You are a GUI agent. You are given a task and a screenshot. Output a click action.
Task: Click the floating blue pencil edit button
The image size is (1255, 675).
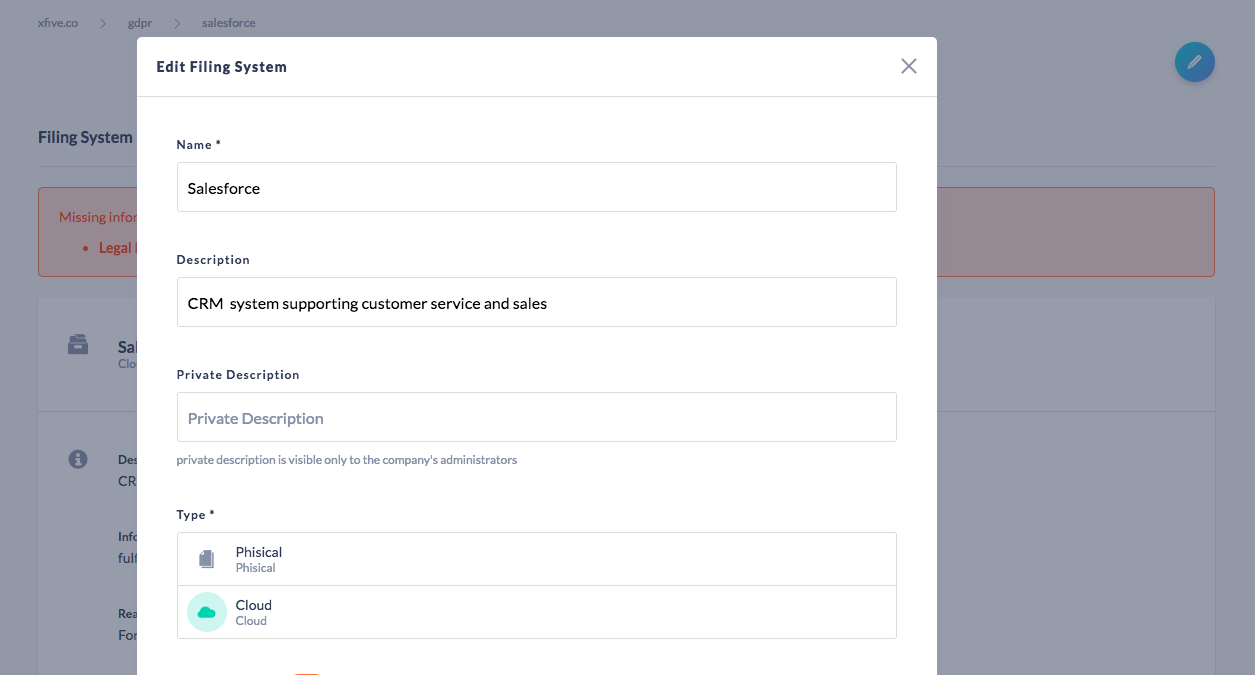(x=1194, y=62)
